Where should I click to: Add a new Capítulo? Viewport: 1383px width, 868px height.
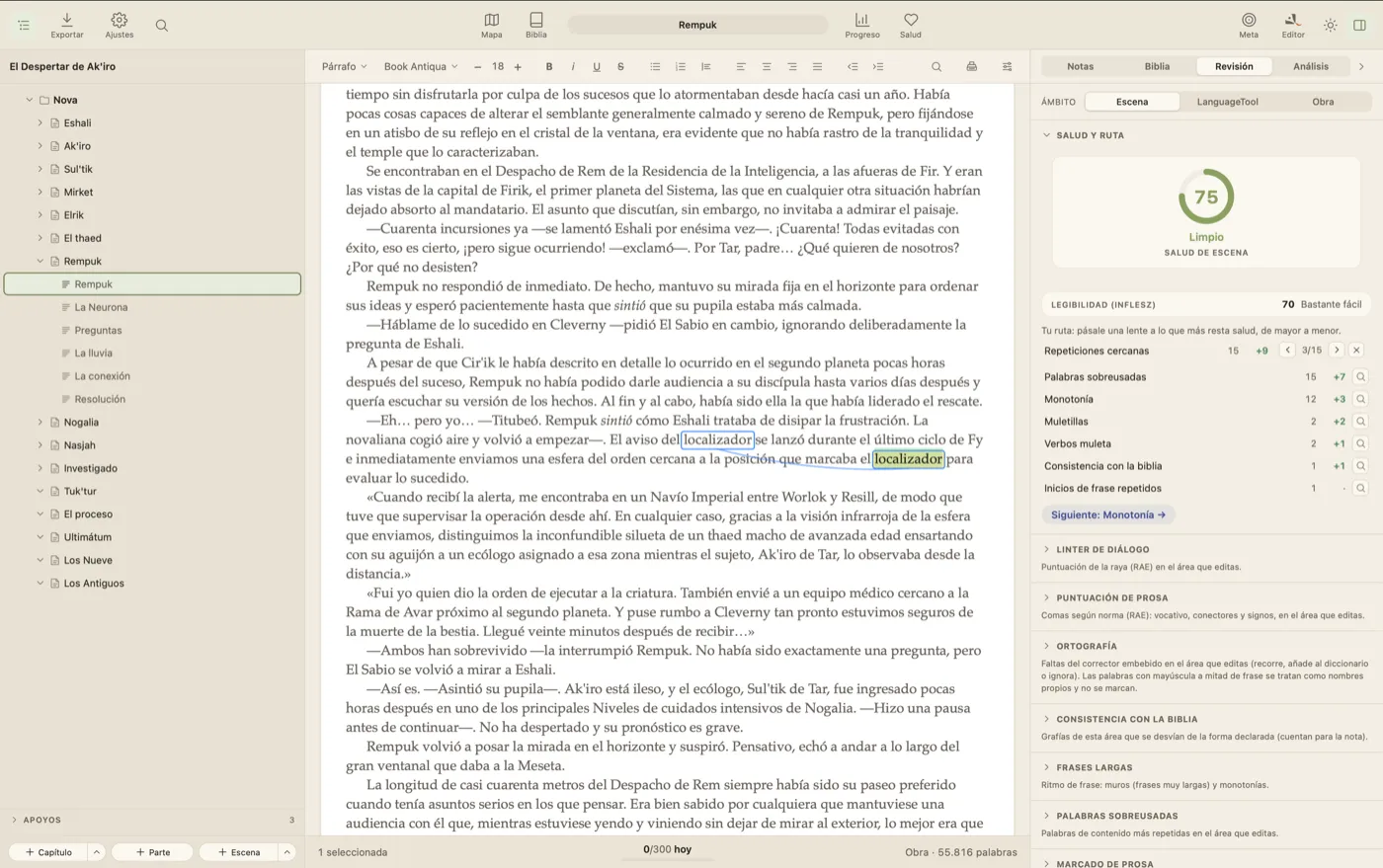click(x=48, y=852)
